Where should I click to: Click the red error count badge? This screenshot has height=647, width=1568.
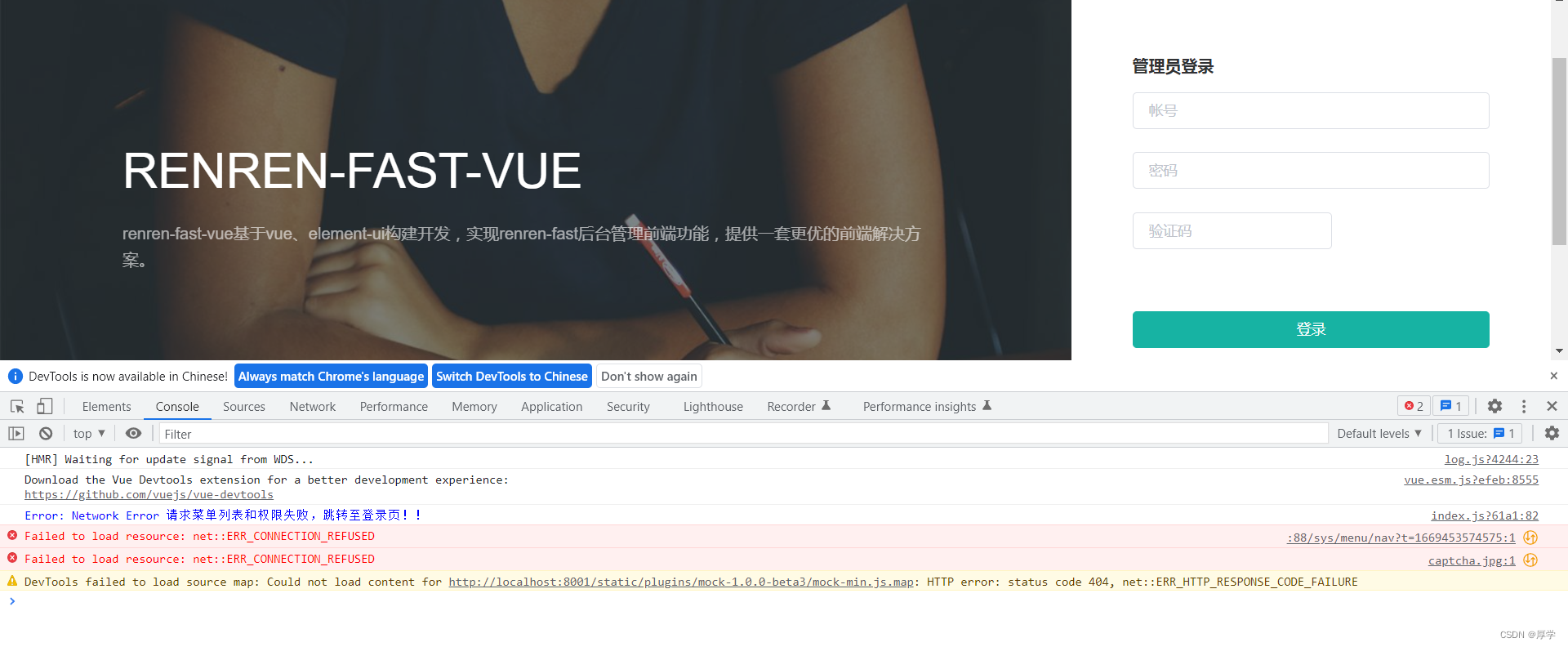point(1414,406)
